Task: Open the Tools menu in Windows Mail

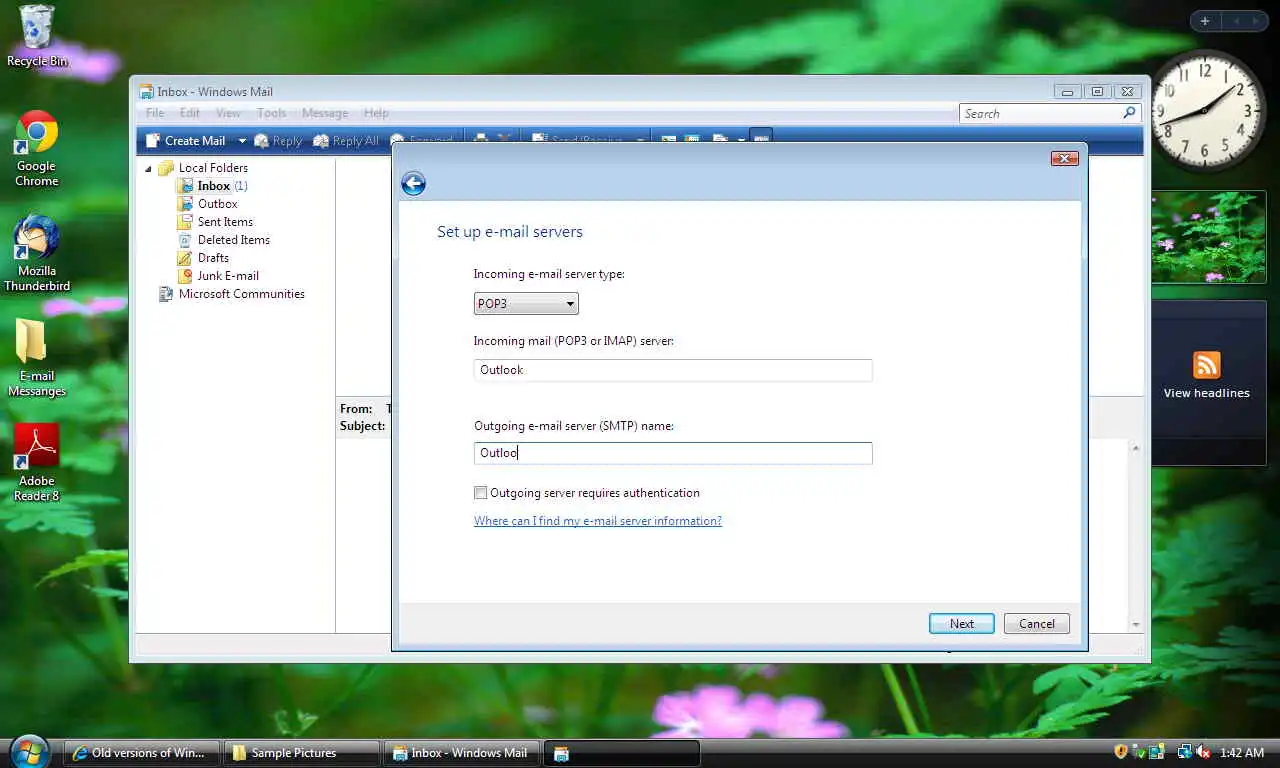Action: (271, 113)
